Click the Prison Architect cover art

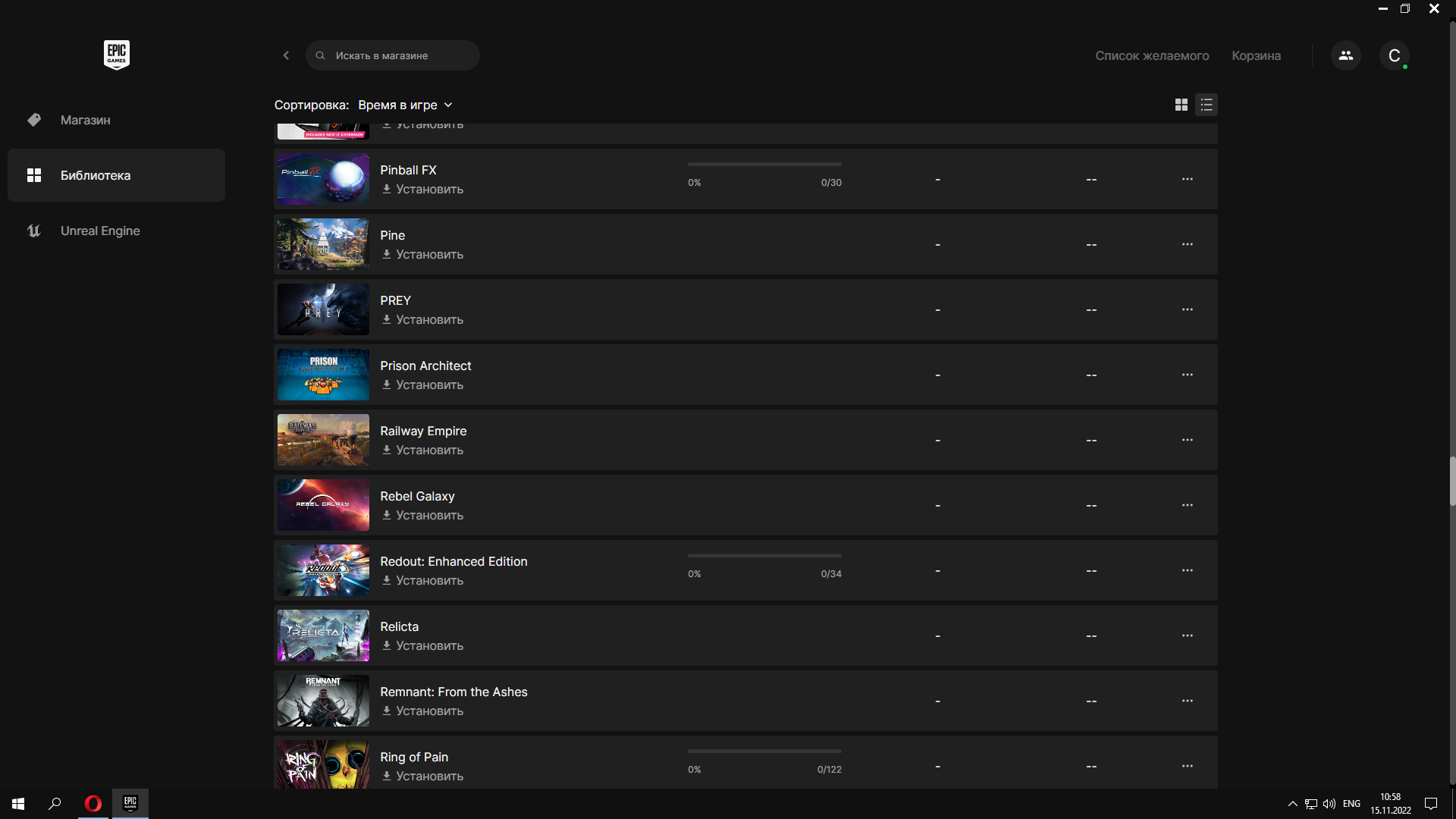(x=323, y=375)
